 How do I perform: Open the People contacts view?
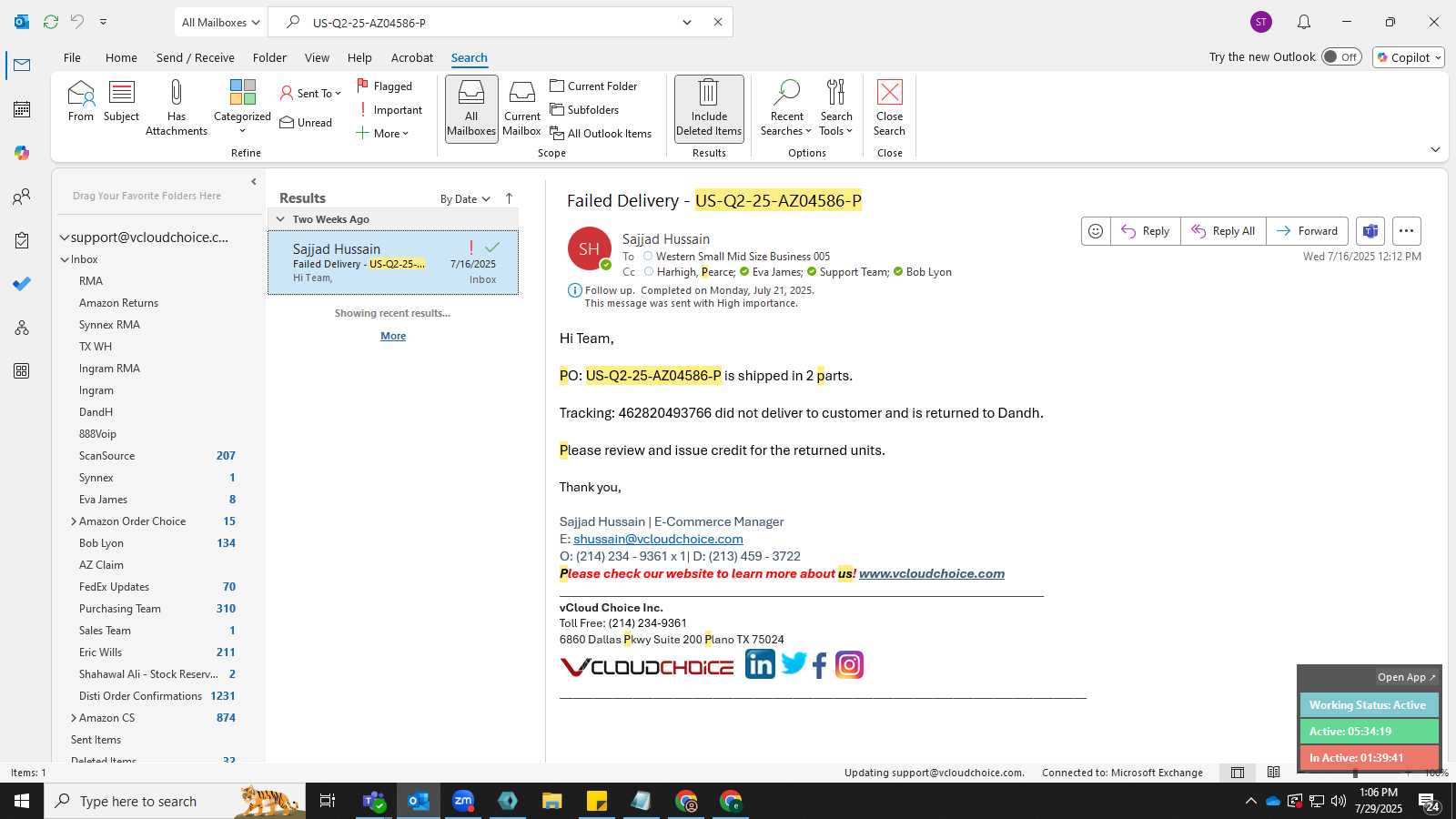pos(22,197)
